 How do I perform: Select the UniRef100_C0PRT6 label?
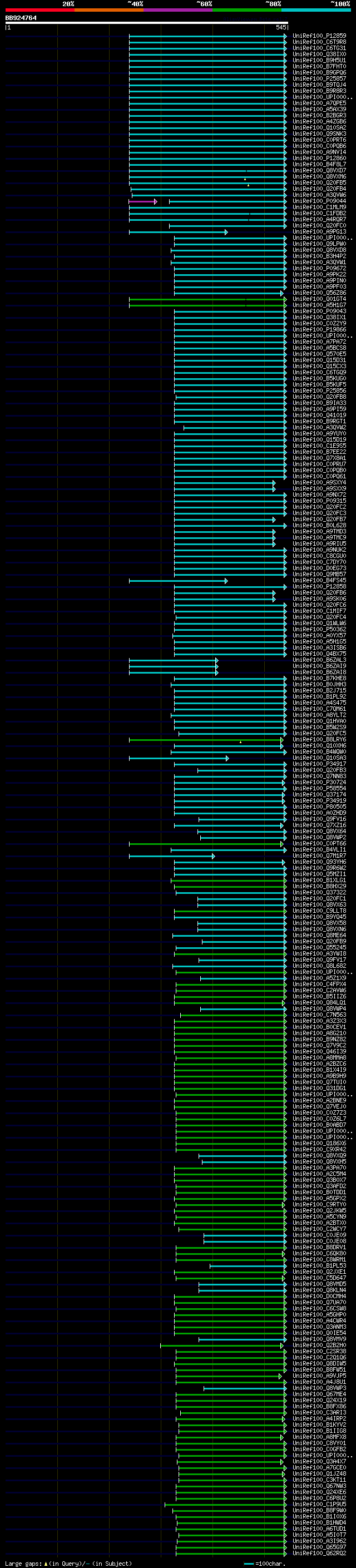pyautogui.click(x=319, y=140)
